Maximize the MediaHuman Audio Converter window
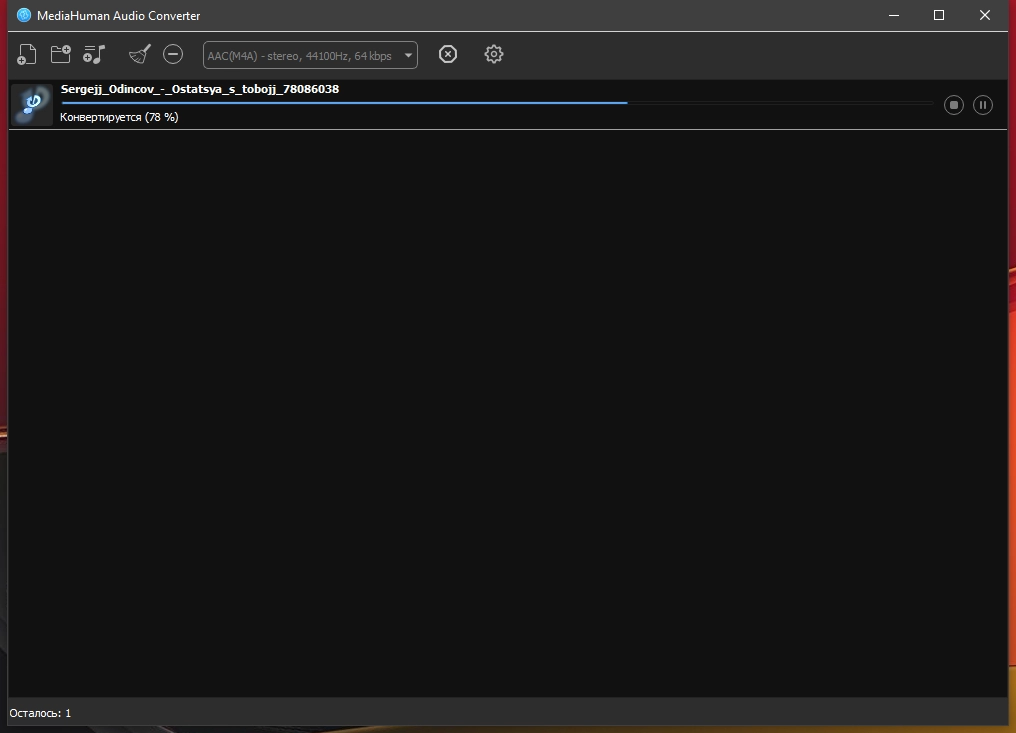Viewport: 1016px width, 733px height. pyautogui.click(x=939, y=15)
